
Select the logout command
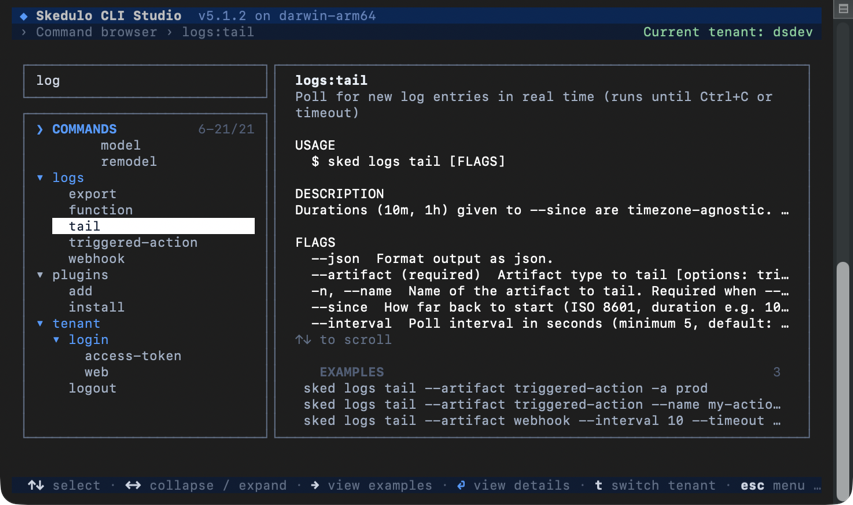[x=92, y=389]
